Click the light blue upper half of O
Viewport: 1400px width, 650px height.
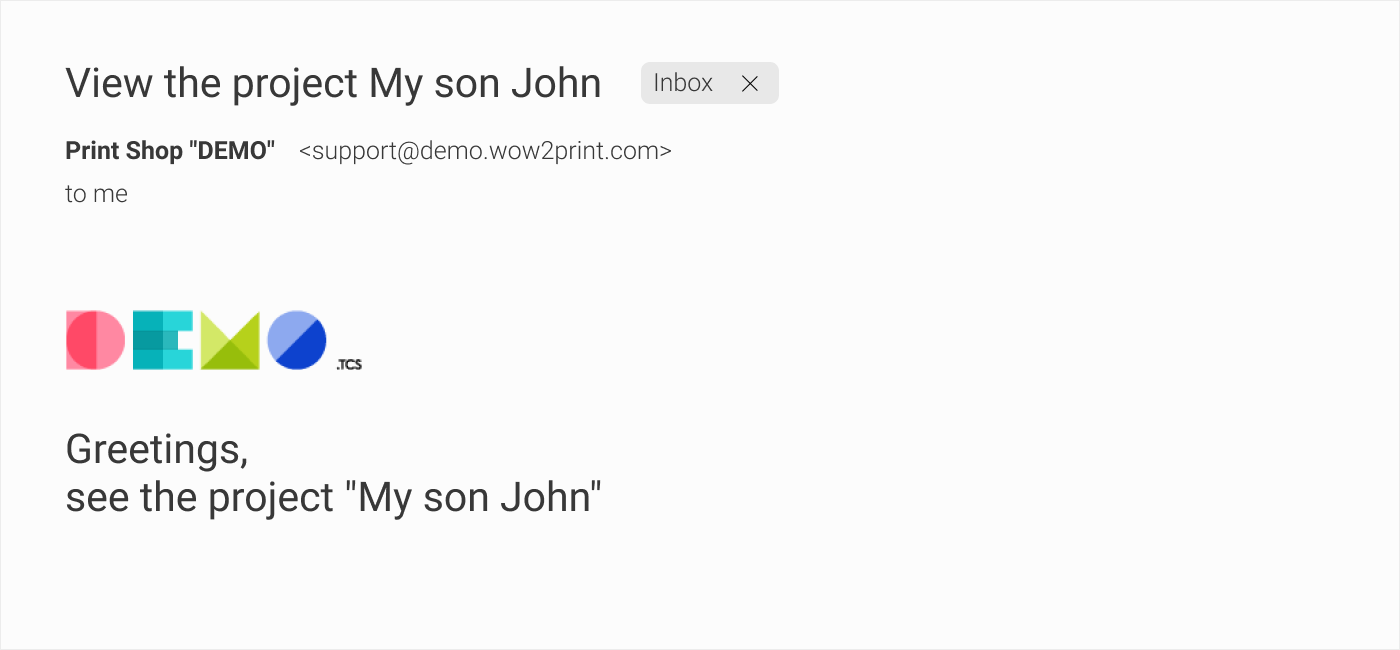[x=285, y=328]
